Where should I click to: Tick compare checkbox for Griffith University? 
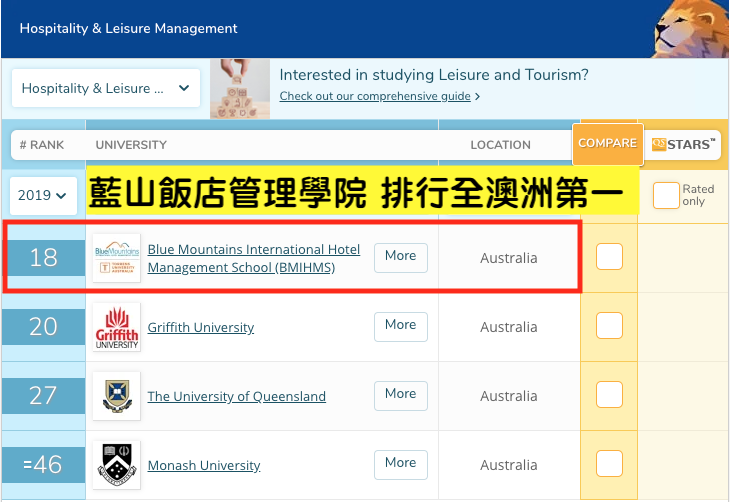coord(609,326)
